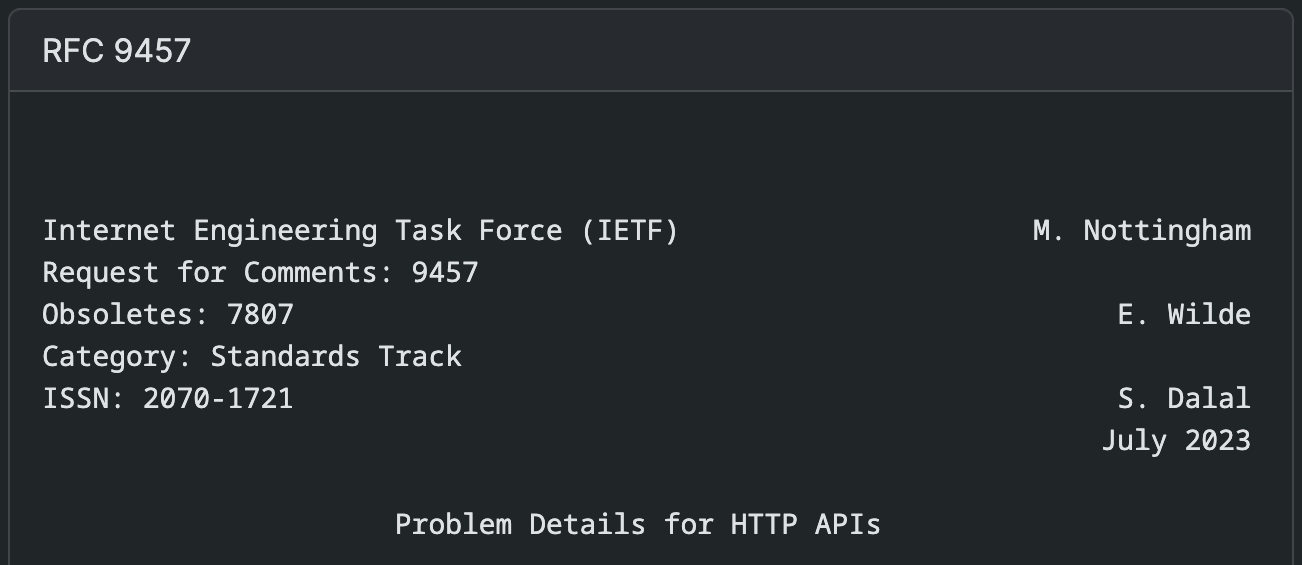Click the Problem Details for HTTP APIs title
The image size is (1302, 565).
[x=638, y=525]
